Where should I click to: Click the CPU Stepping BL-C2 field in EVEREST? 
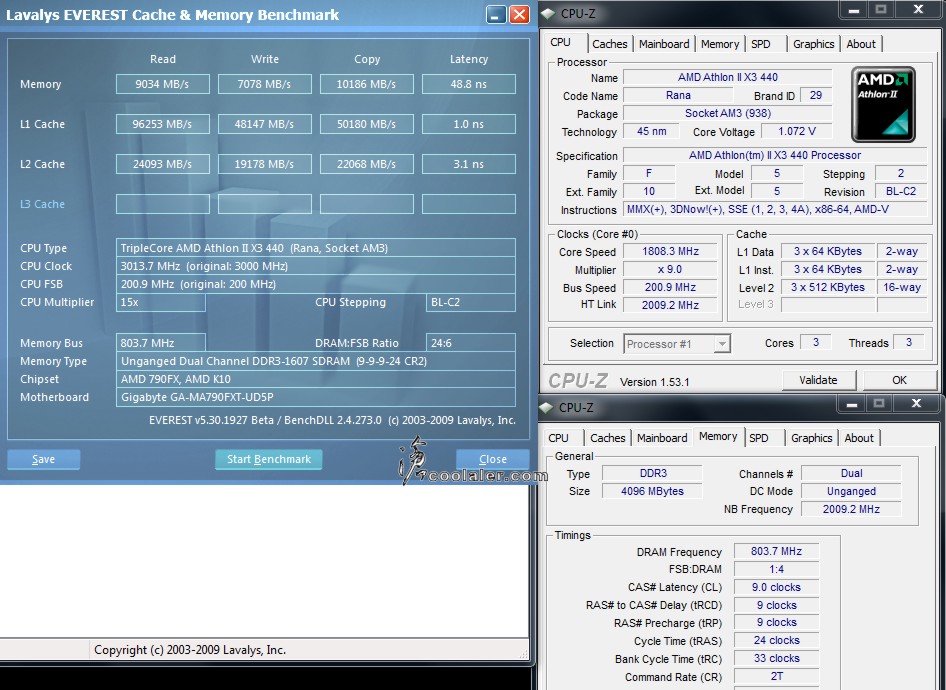(x=471, y=302)
